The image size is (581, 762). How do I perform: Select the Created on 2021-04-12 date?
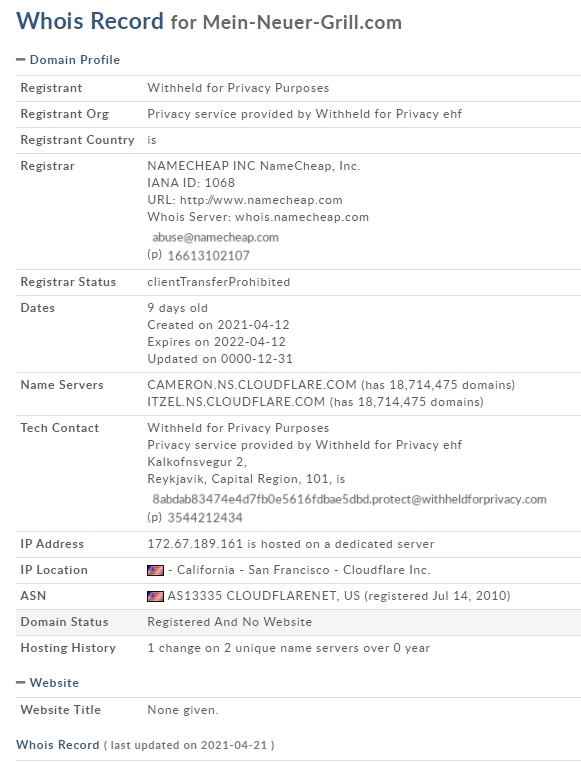218,325
